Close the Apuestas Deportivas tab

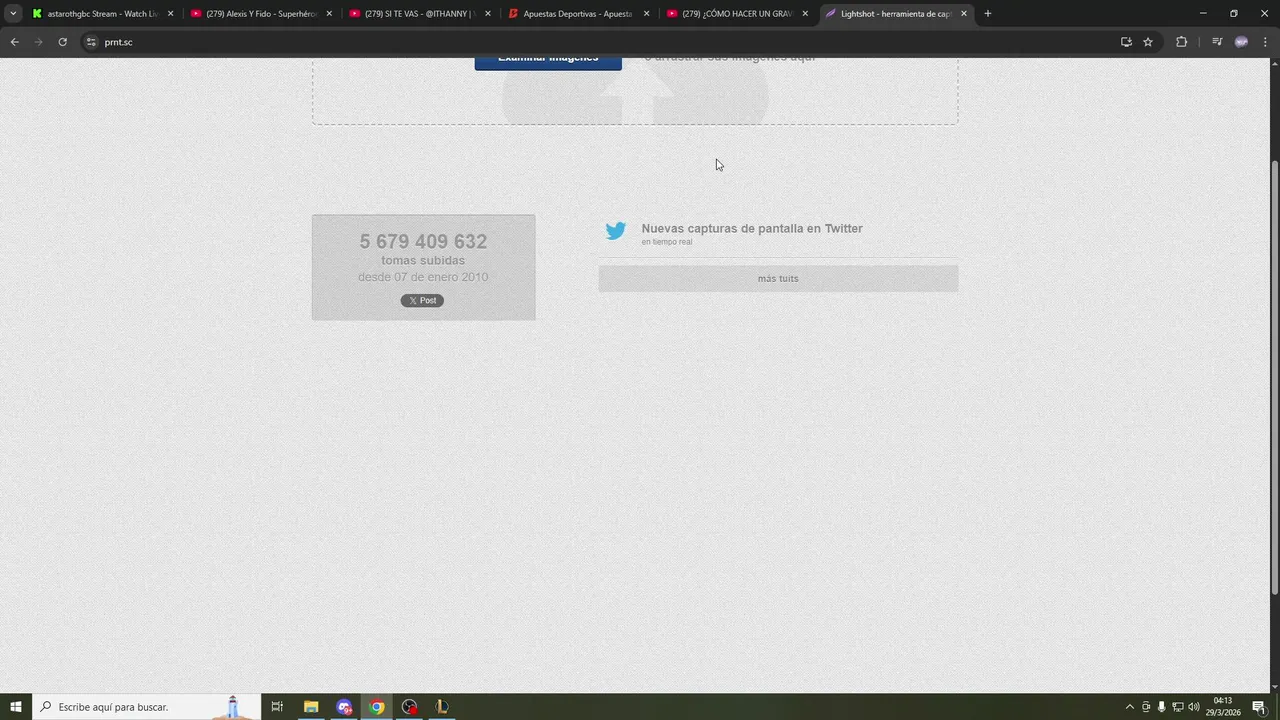click(x=646, y=14)
